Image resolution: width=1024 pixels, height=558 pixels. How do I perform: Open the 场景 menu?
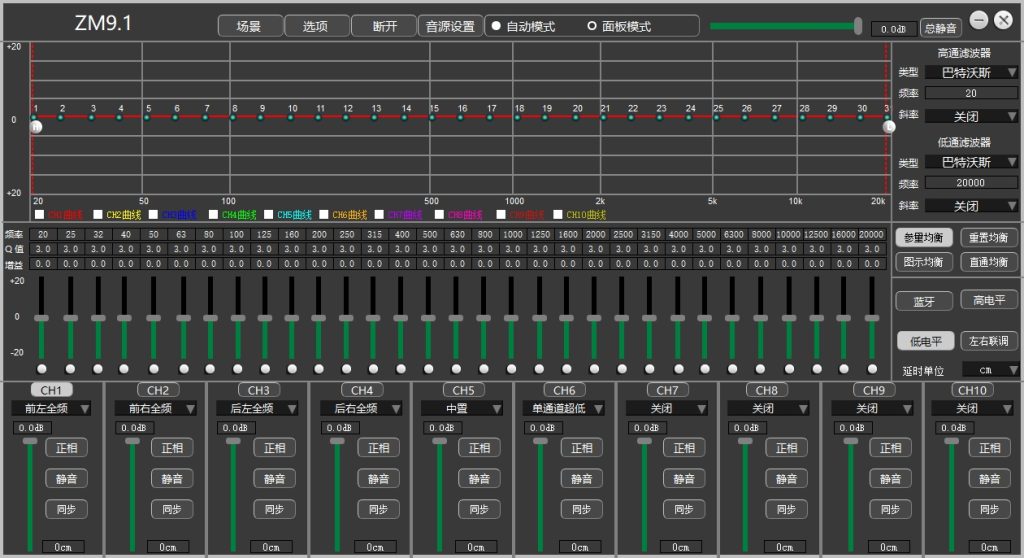point(250,26)
